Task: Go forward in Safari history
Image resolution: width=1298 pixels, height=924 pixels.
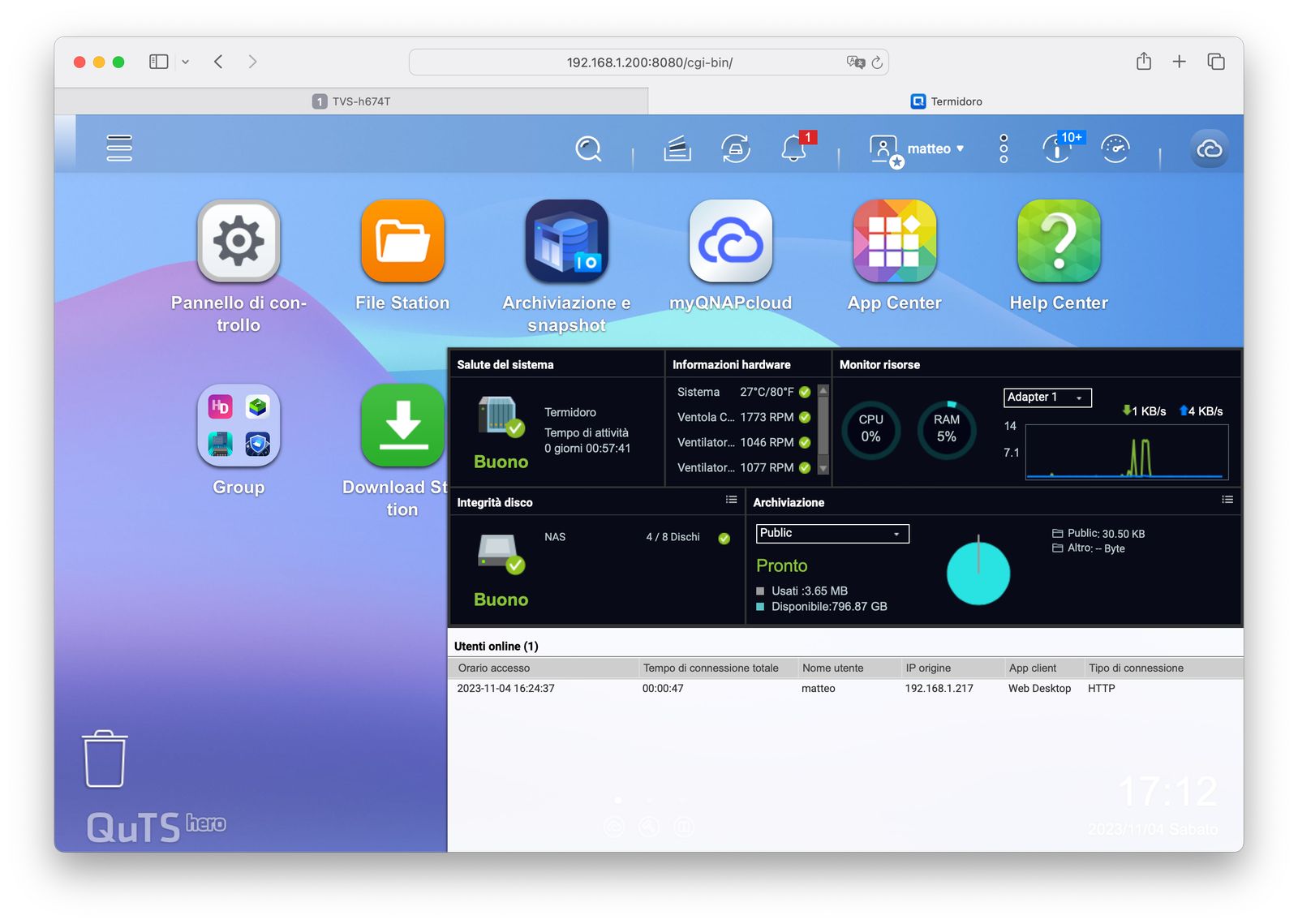Action: [252, 62]
